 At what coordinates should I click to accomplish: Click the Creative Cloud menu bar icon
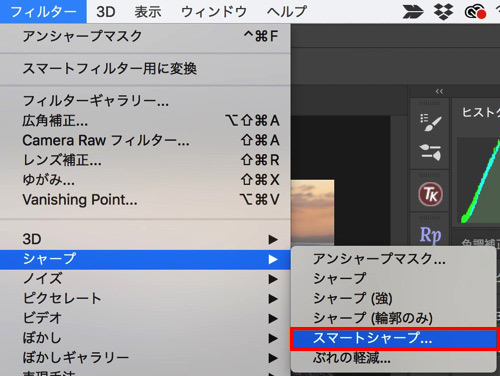[476, 11]
